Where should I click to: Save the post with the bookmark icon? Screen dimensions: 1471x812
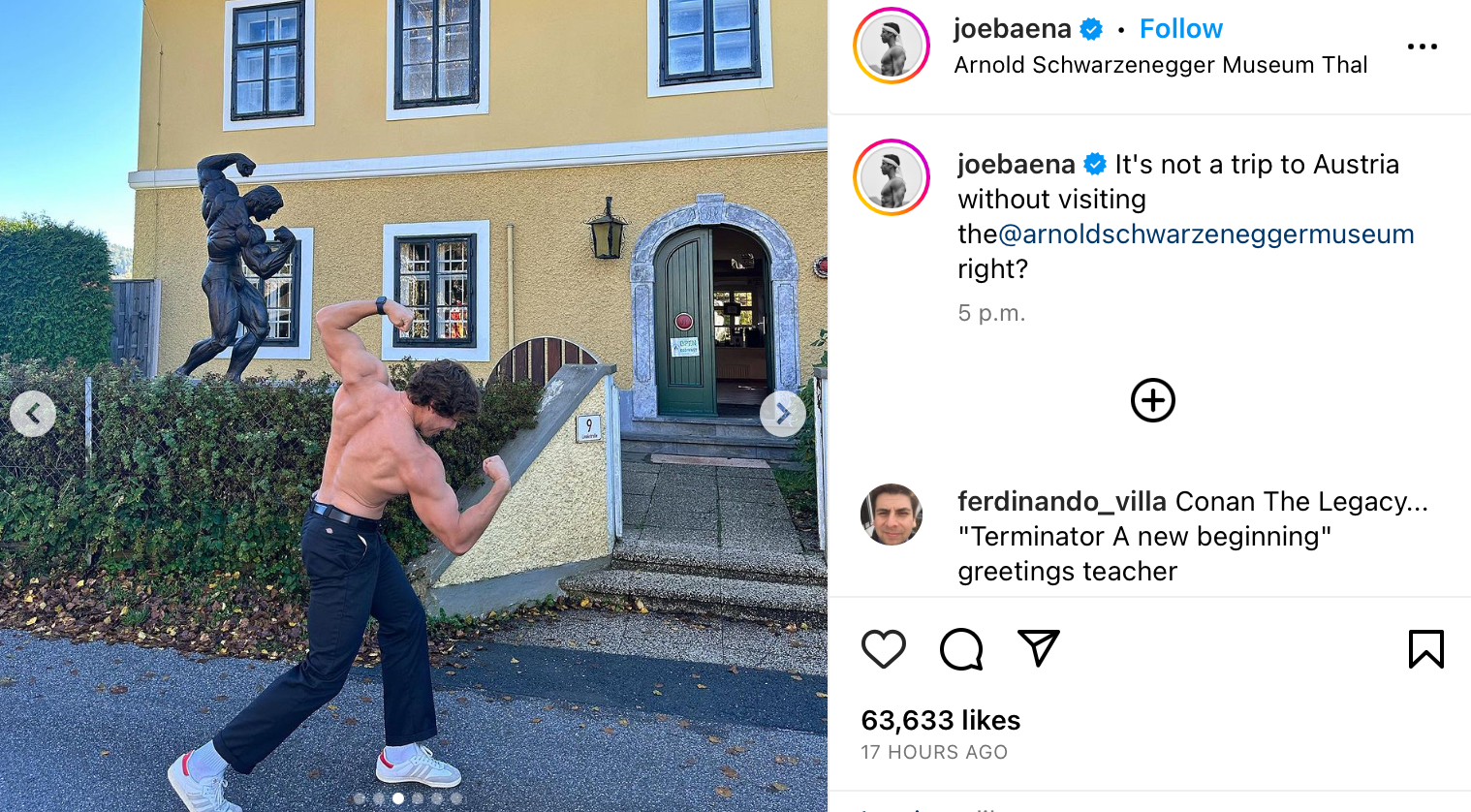pyautogui.click(x=1425, y=649)
